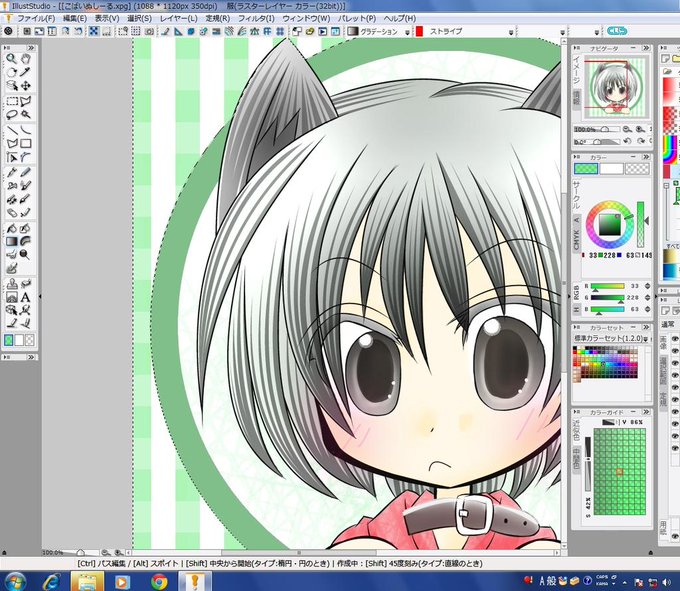Rotate view clockwise in Navigator
The width and height of the screenshot is (680, 591).
click(640, 141)
